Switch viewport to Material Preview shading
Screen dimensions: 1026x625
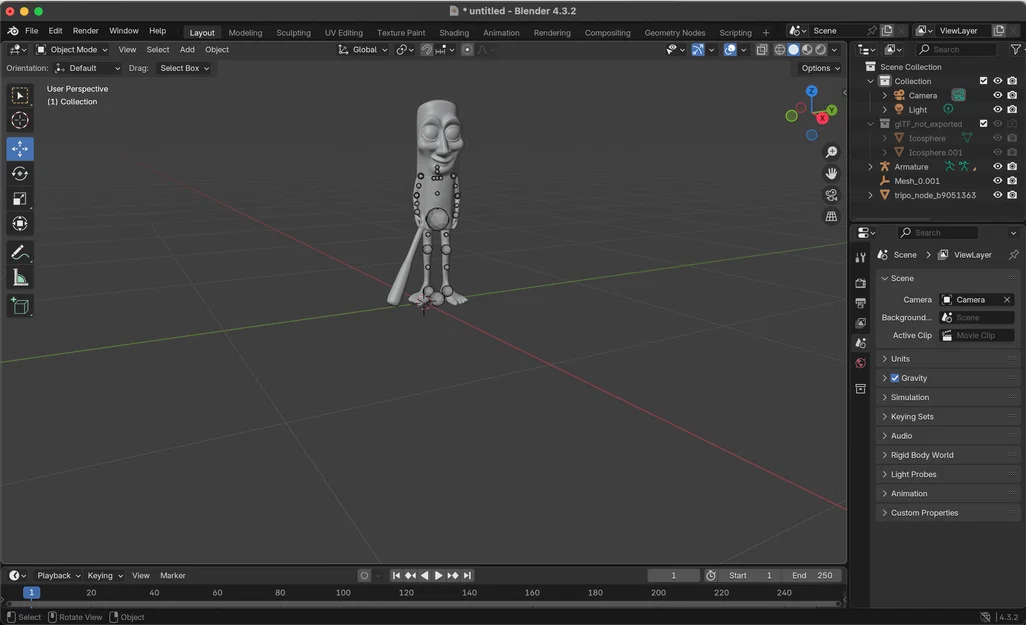pyautogui.click(x=806, y=49)
